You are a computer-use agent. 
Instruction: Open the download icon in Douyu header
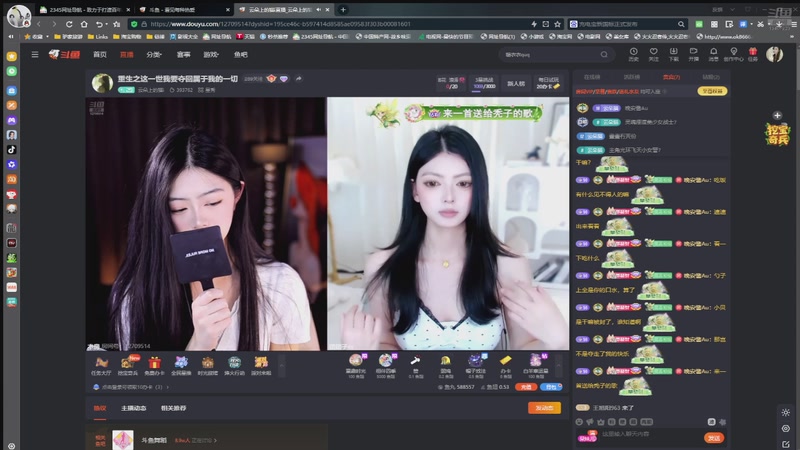click(x=673, y=54)
